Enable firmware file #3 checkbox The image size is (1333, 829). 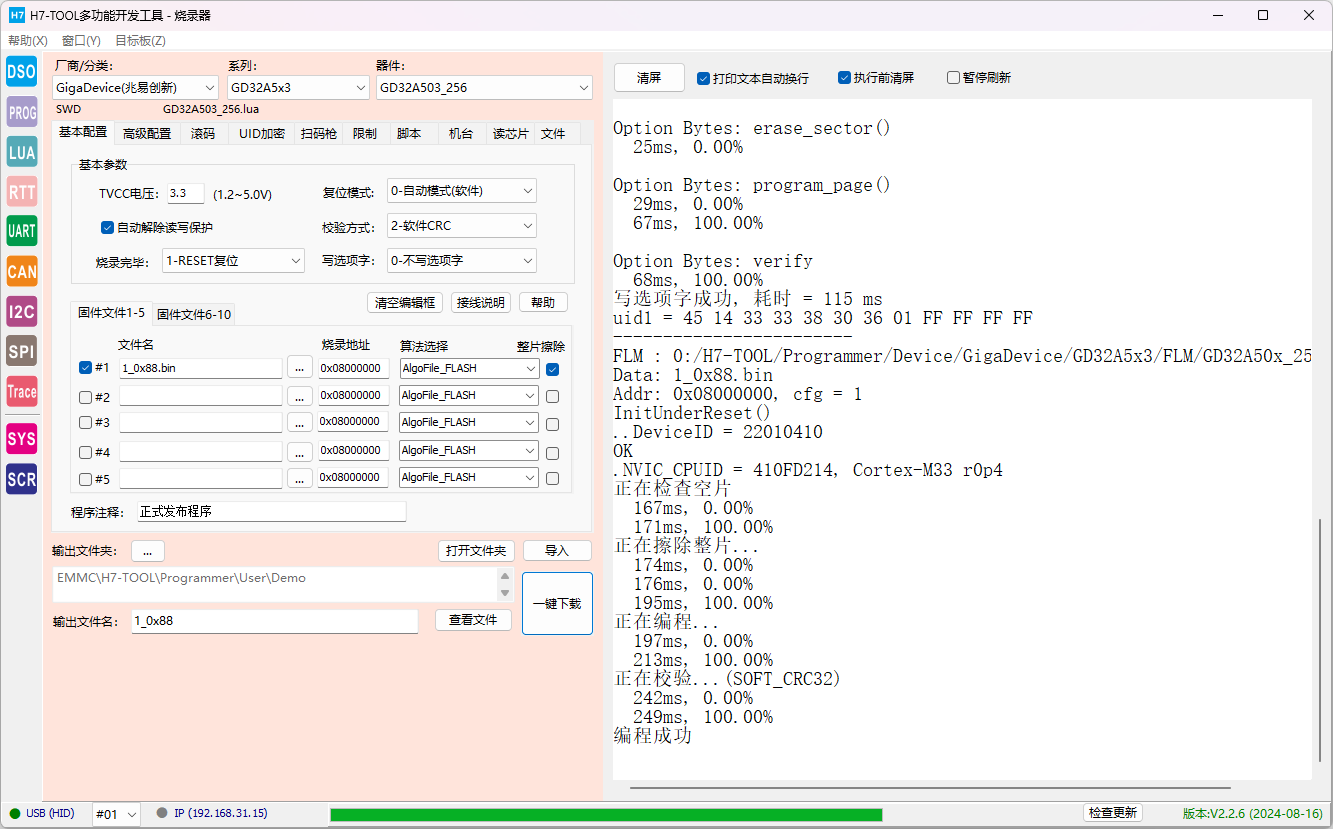(x=85, y=423)
